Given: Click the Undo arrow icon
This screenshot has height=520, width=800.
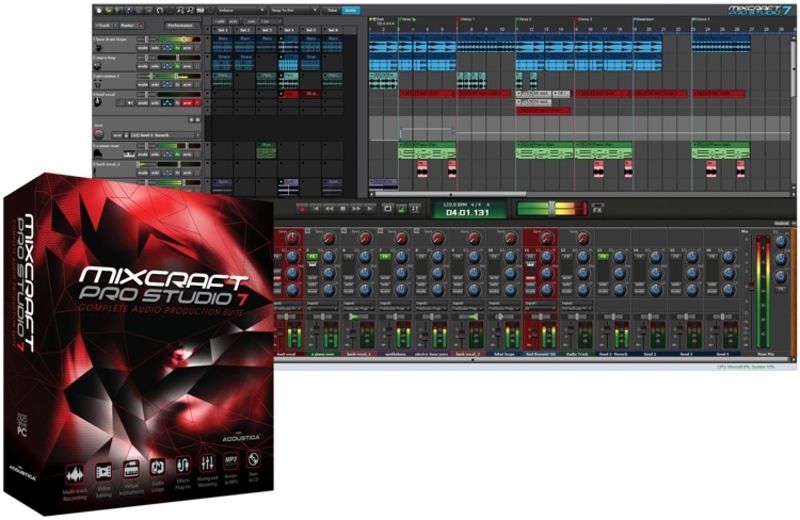Looking at the screenshot, I should (160, 10).
